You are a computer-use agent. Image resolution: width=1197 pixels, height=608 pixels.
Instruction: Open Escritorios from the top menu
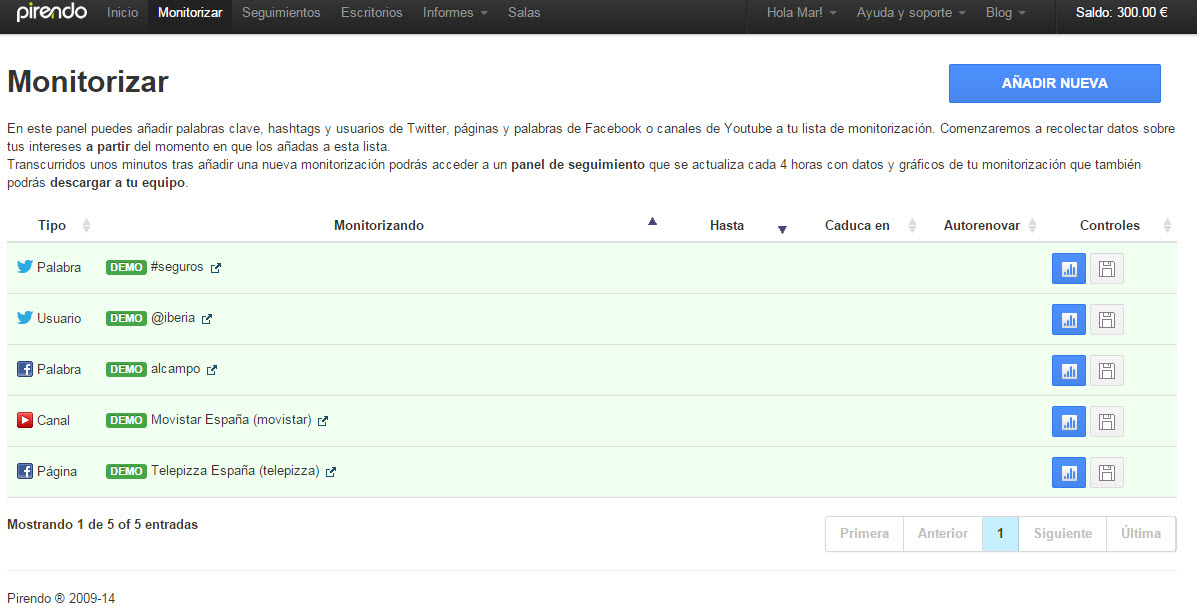[x=371, y=13]
